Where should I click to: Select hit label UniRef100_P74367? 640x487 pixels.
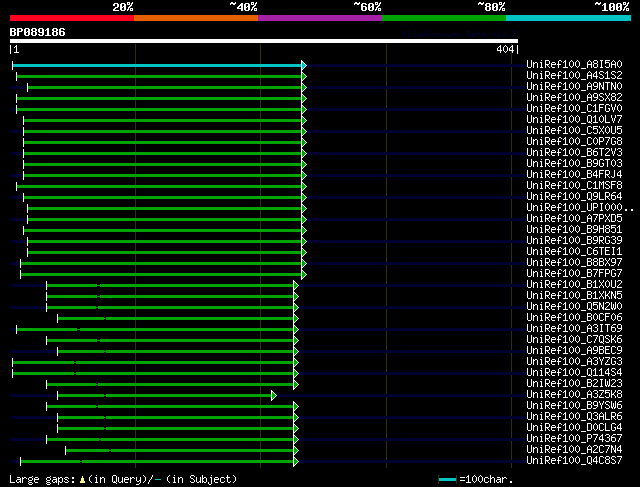574,439
